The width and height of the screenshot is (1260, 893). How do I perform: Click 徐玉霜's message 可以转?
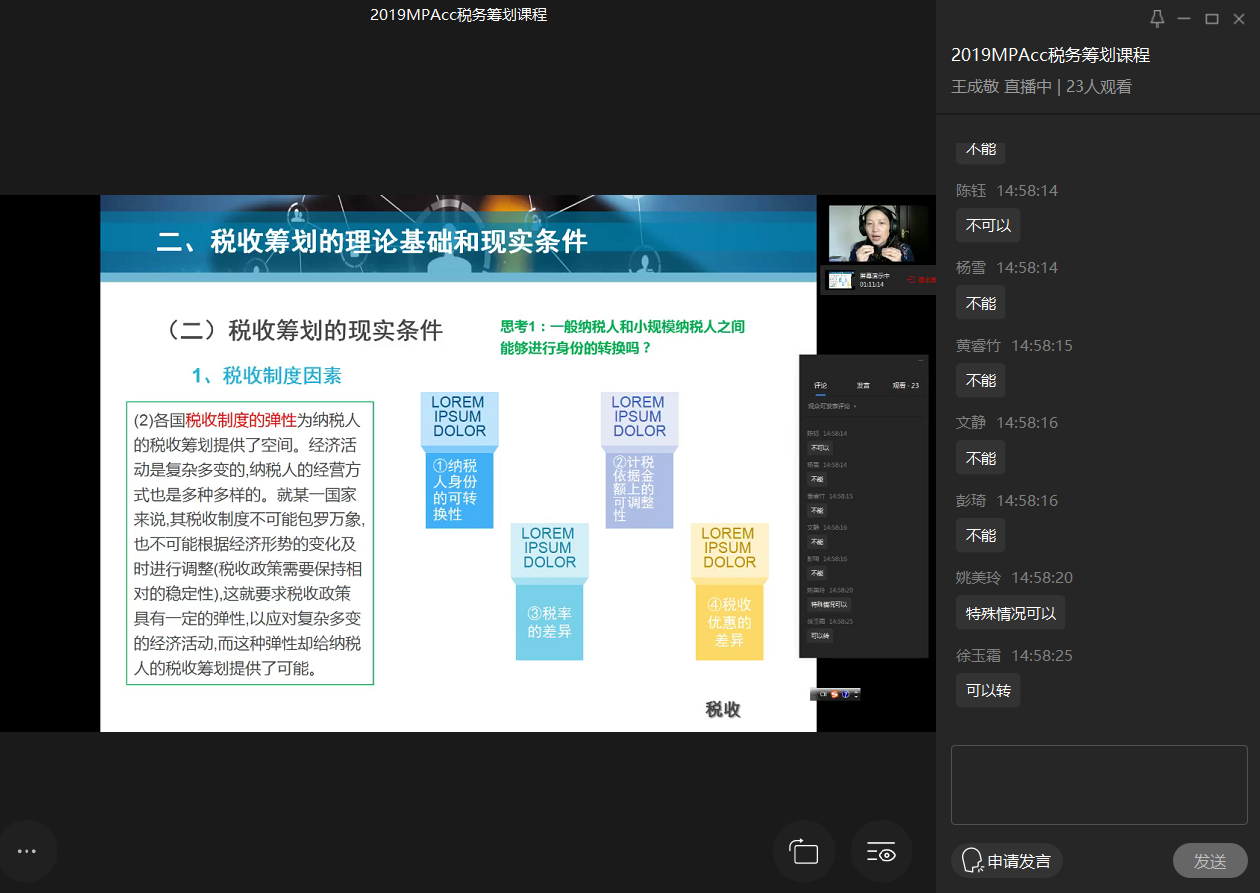[x=987, y=690]
